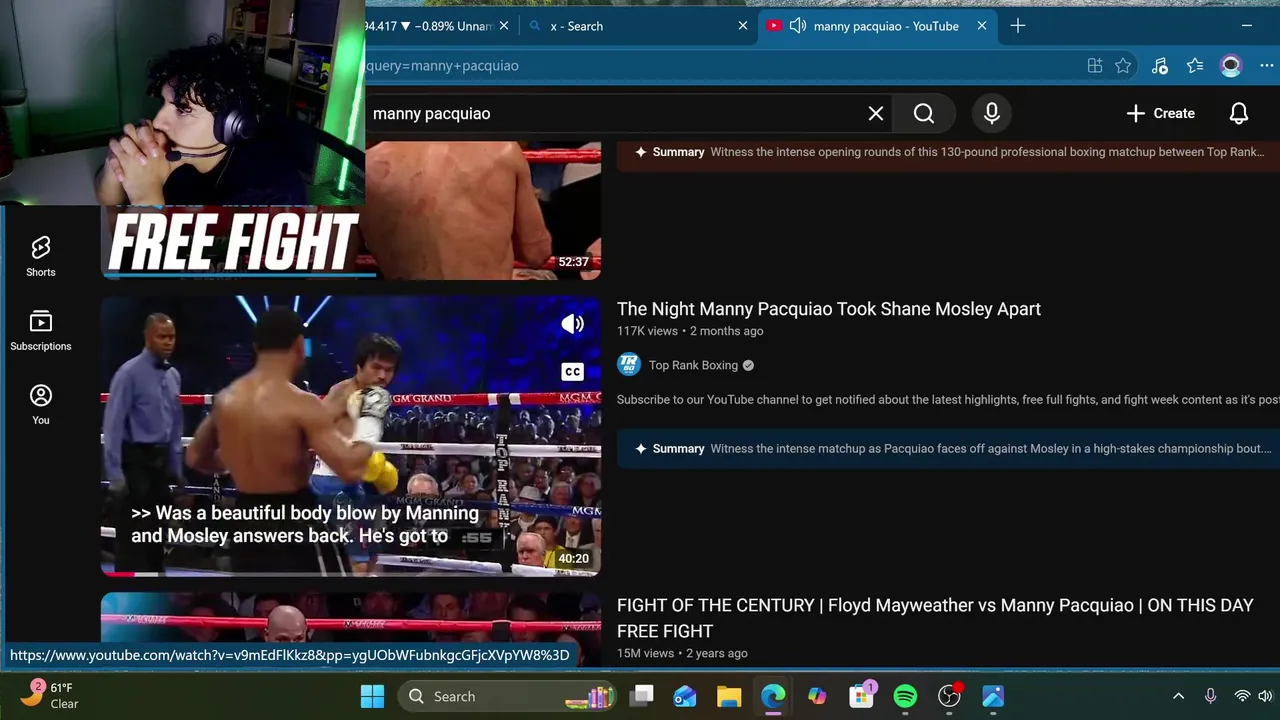Toggle captions on the Mosley preview
This screenshot has height=720, width=1280.
tap(572, 372)
